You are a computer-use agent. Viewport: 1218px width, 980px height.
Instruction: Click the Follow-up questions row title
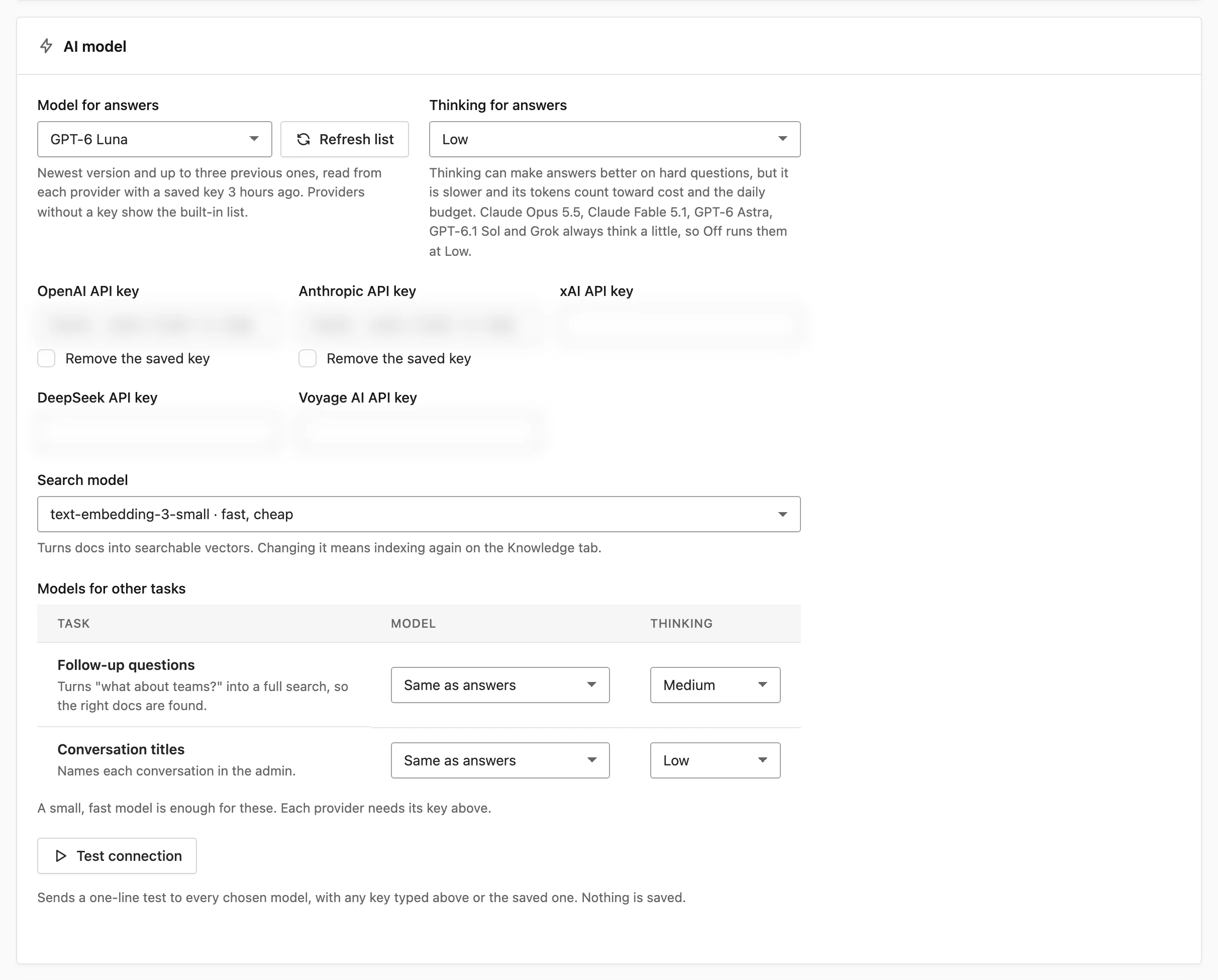tap(126, 664)
